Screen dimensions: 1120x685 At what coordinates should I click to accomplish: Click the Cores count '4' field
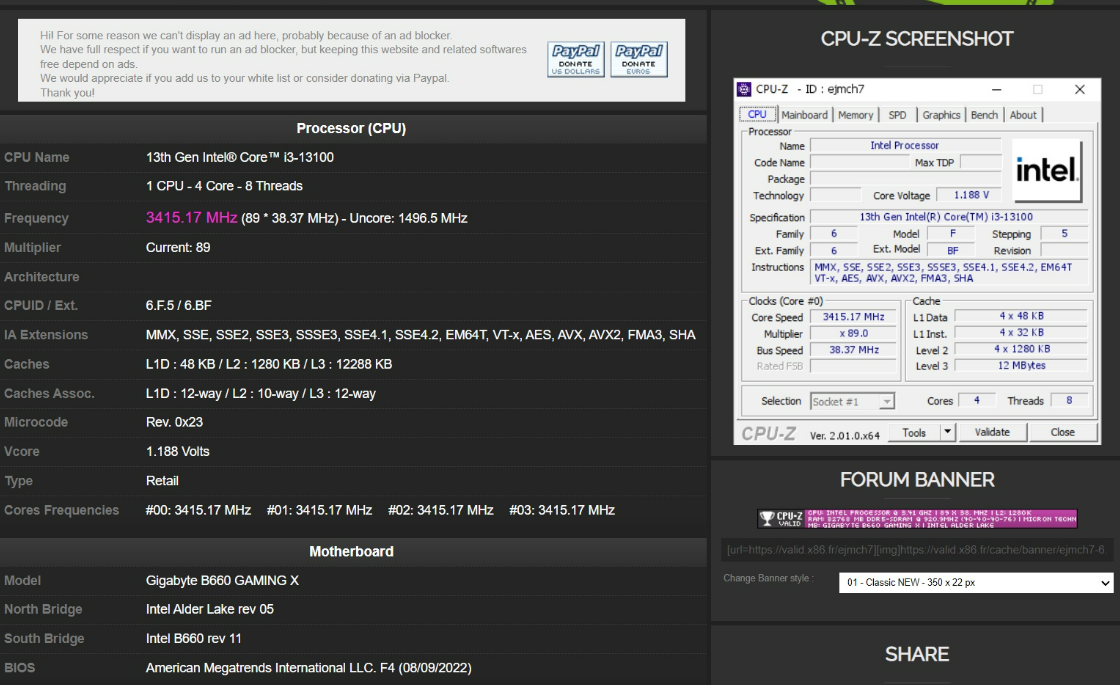click(x=976, y=401)
